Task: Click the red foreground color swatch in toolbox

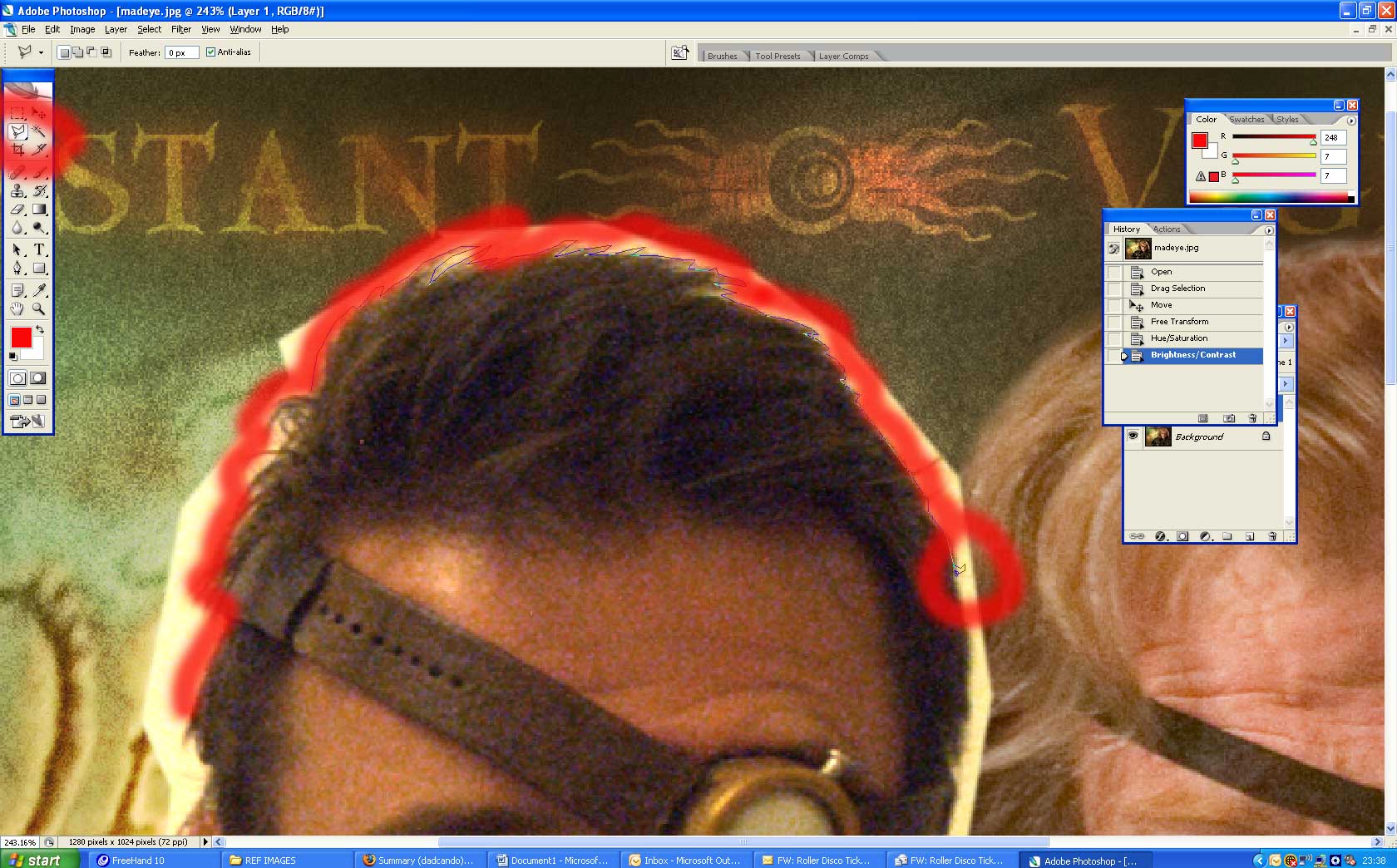Action: point(22,338)
